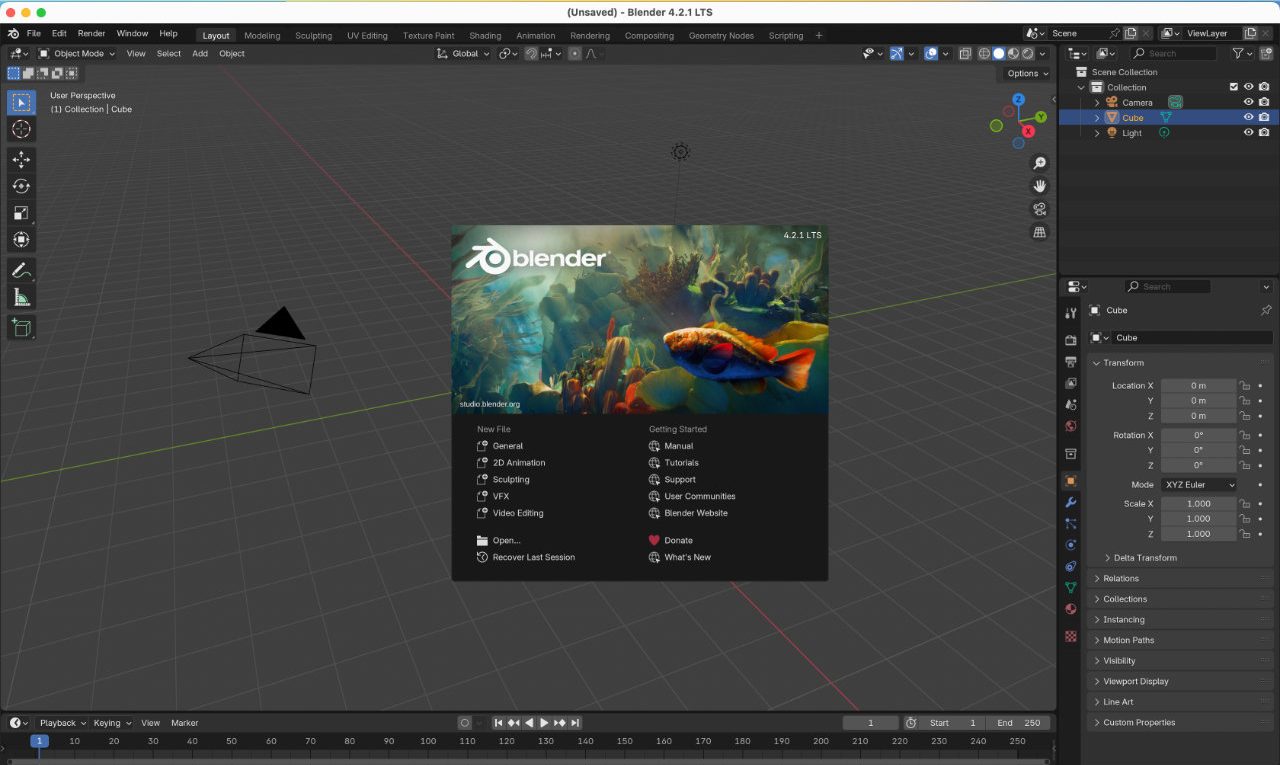Switch to wireframe viewport shading
The width and height of the screenshot is (1280, 765).
point(984,54)
